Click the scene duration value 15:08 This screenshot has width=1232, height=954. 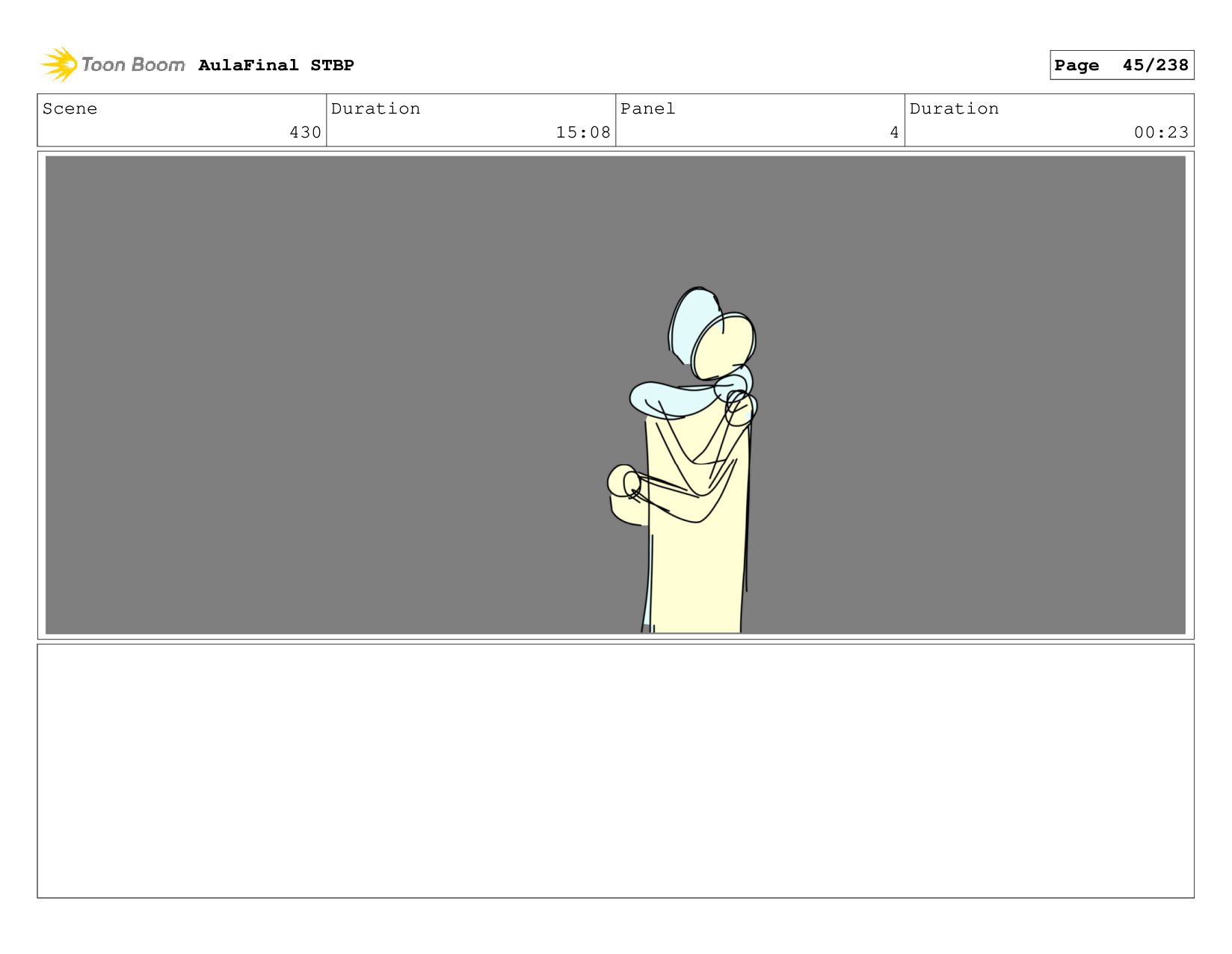[583, 132]
